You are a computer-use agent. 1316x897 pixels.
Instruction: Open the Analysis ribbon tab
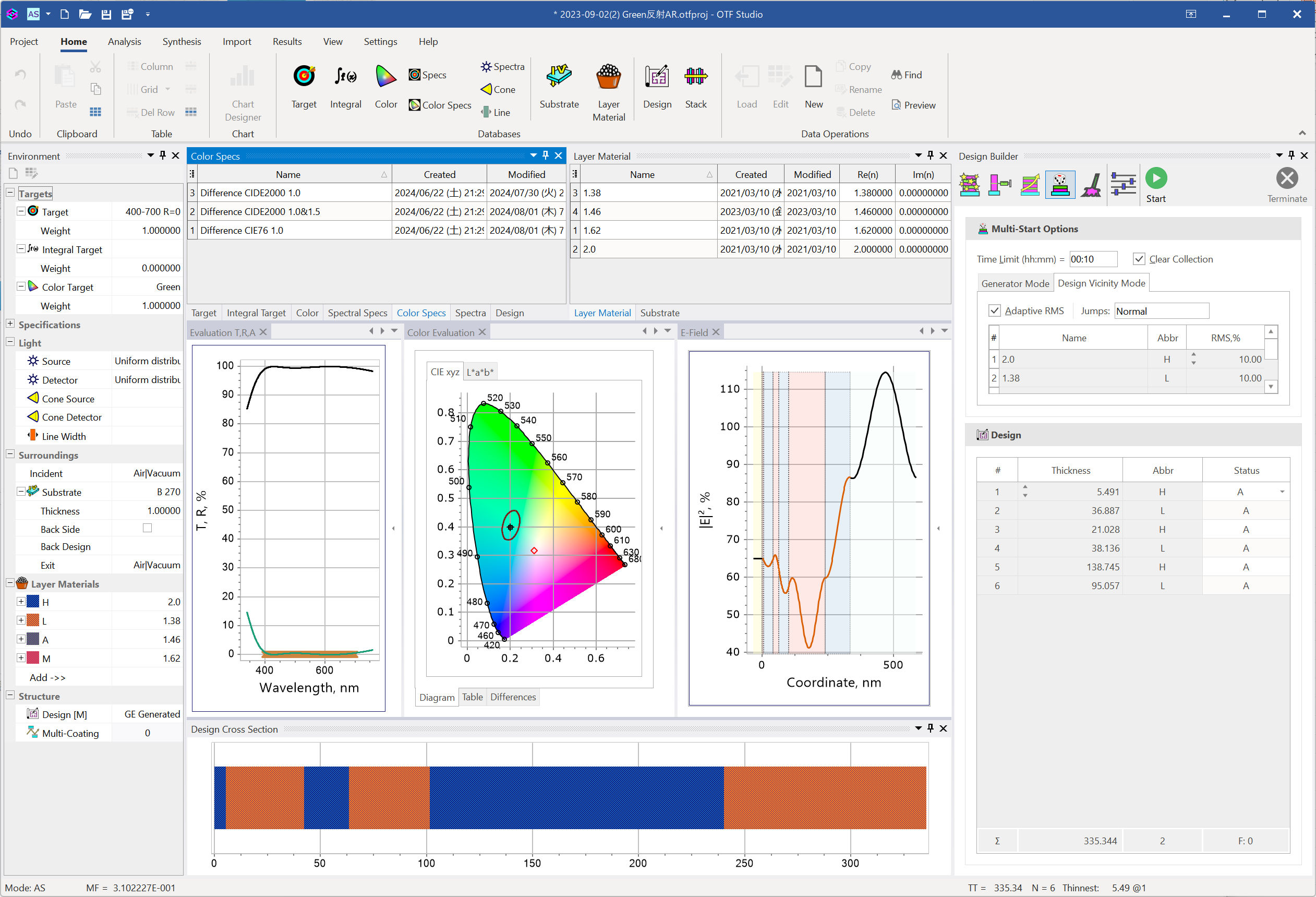pos(124,41)
